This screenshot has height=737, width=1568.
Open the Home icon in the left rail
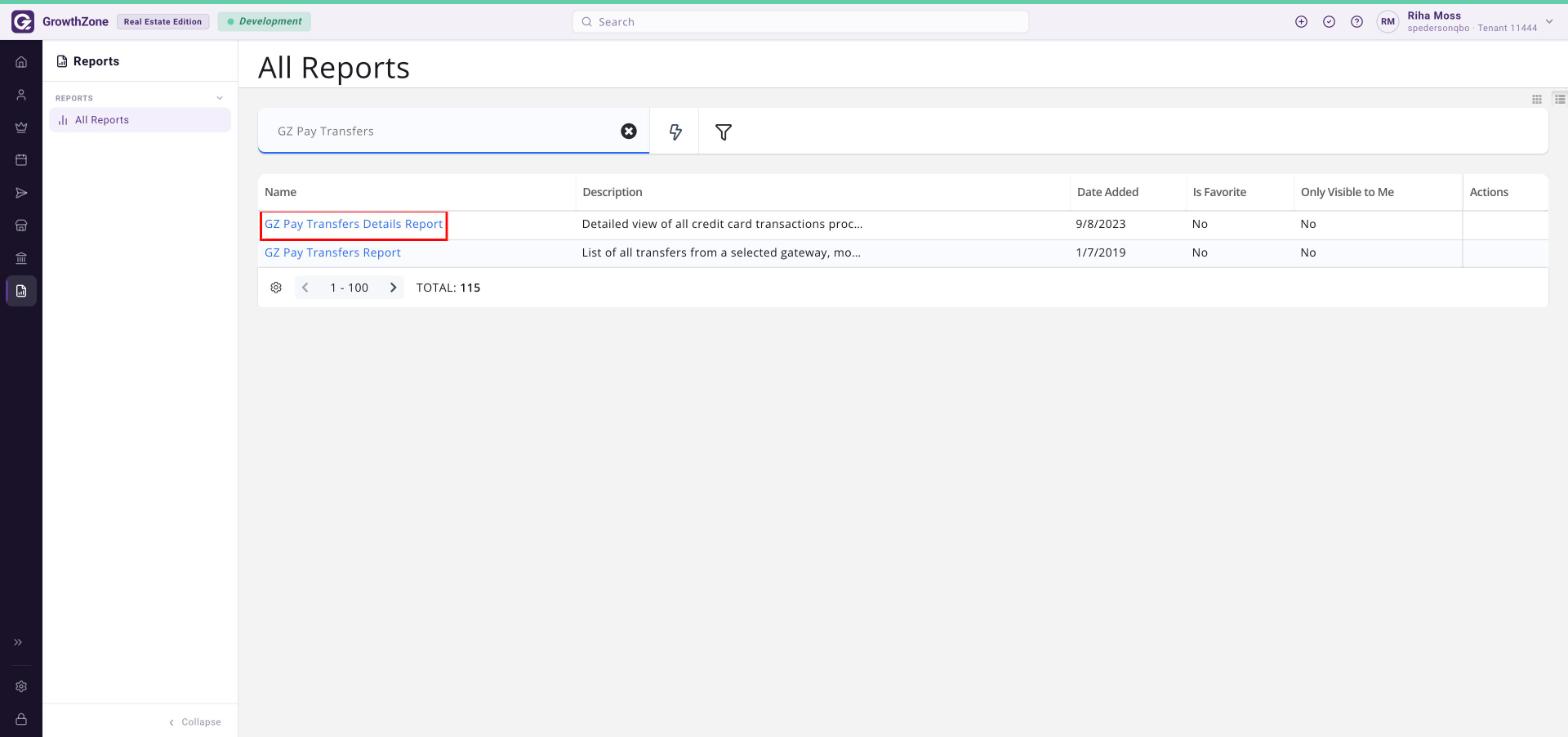point(21,62)
